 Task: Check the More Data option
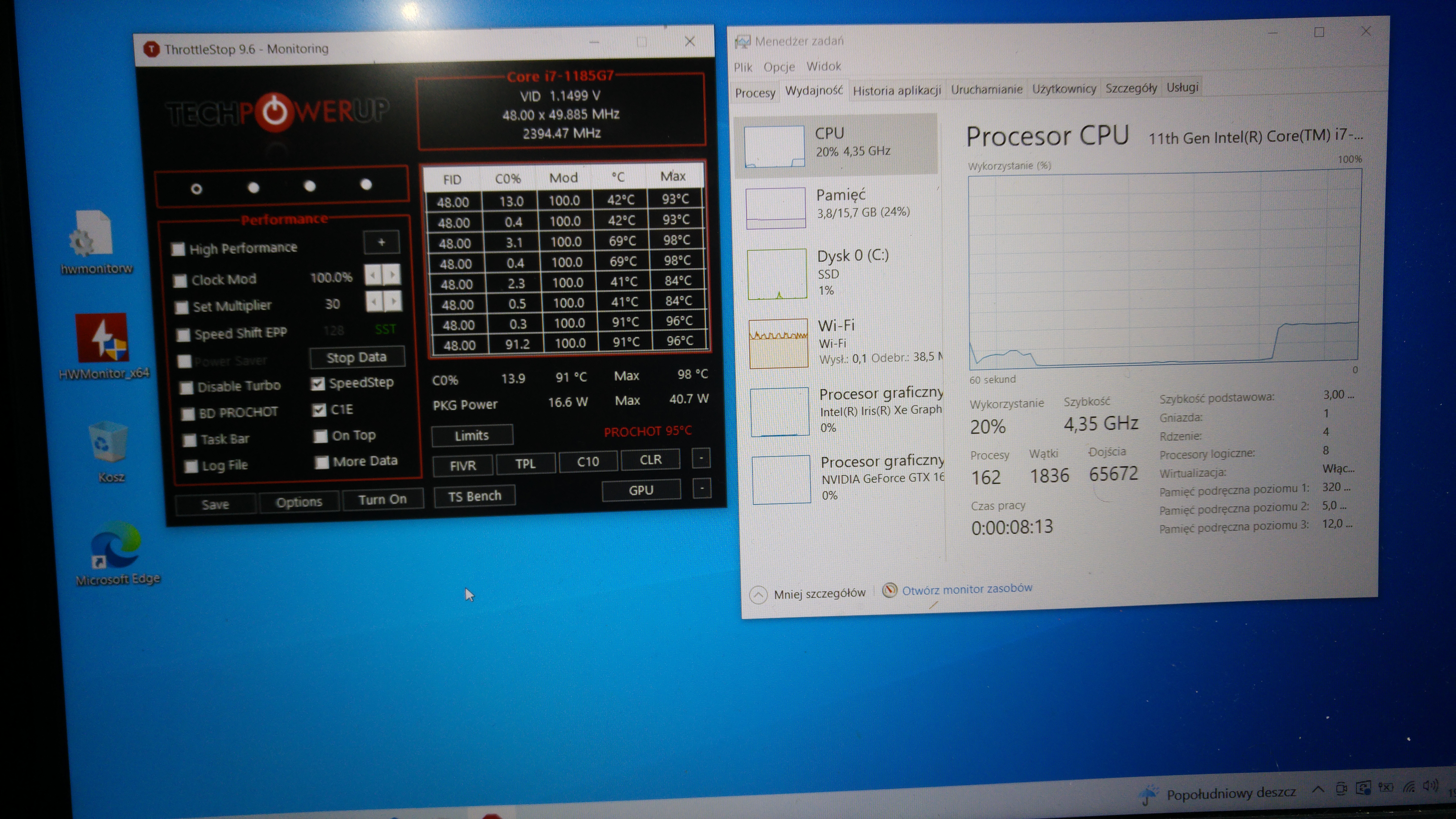click(322, 462)
